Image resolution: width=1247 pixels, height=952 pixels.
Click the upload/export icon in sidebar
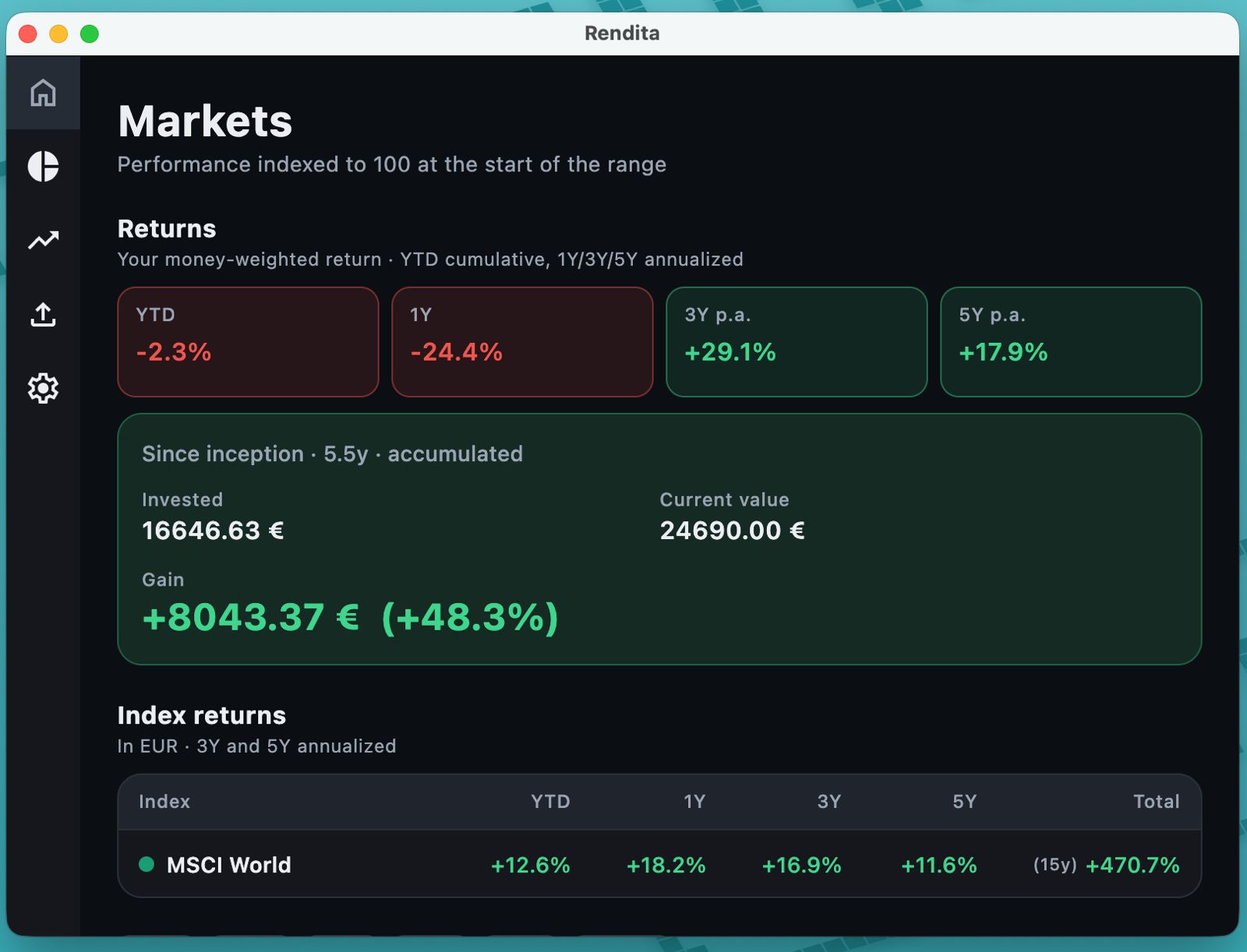click(x=43, y=314)
